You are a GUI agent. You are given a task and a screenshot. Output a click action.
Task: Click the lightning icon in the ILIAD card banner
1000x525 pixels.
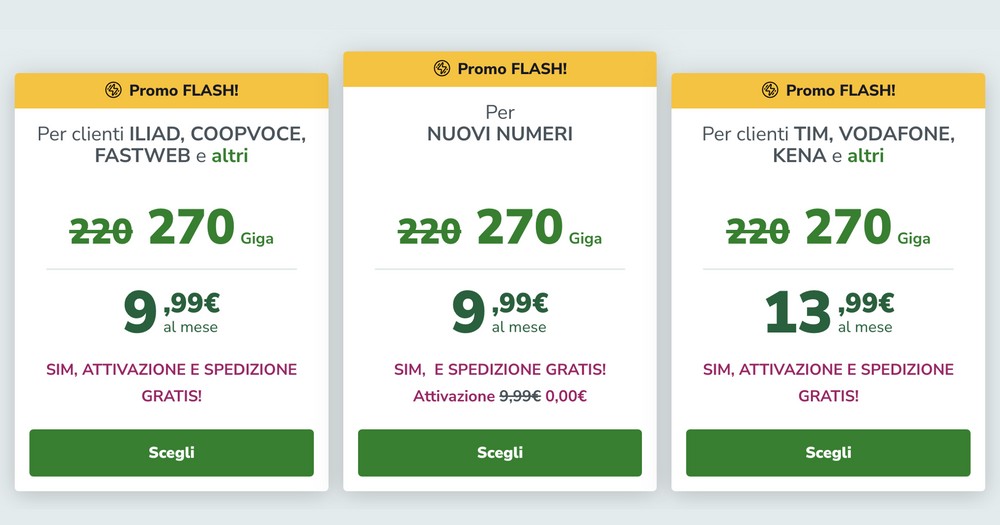point(113,90)
